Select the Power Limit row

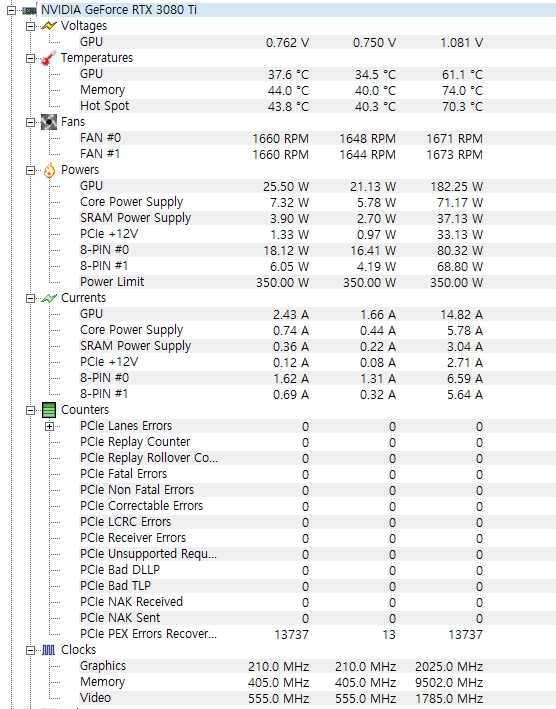click(x=317, y=282)
